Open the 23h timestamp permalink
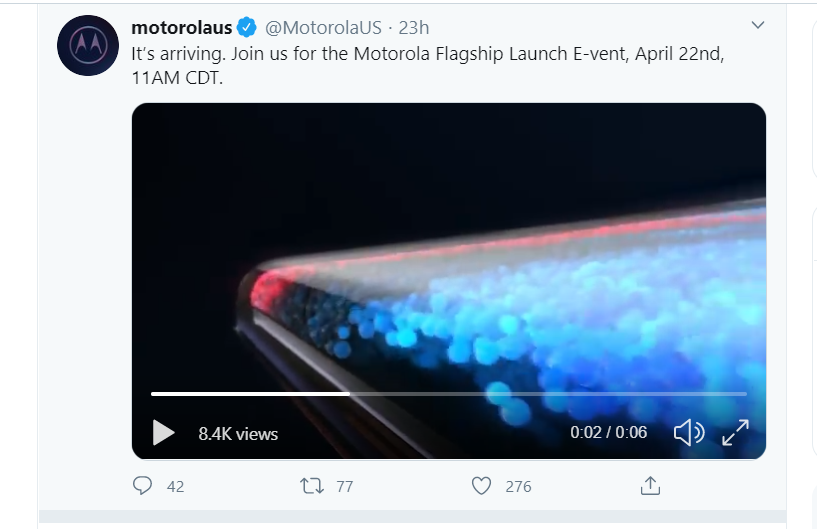 point(414,28)
